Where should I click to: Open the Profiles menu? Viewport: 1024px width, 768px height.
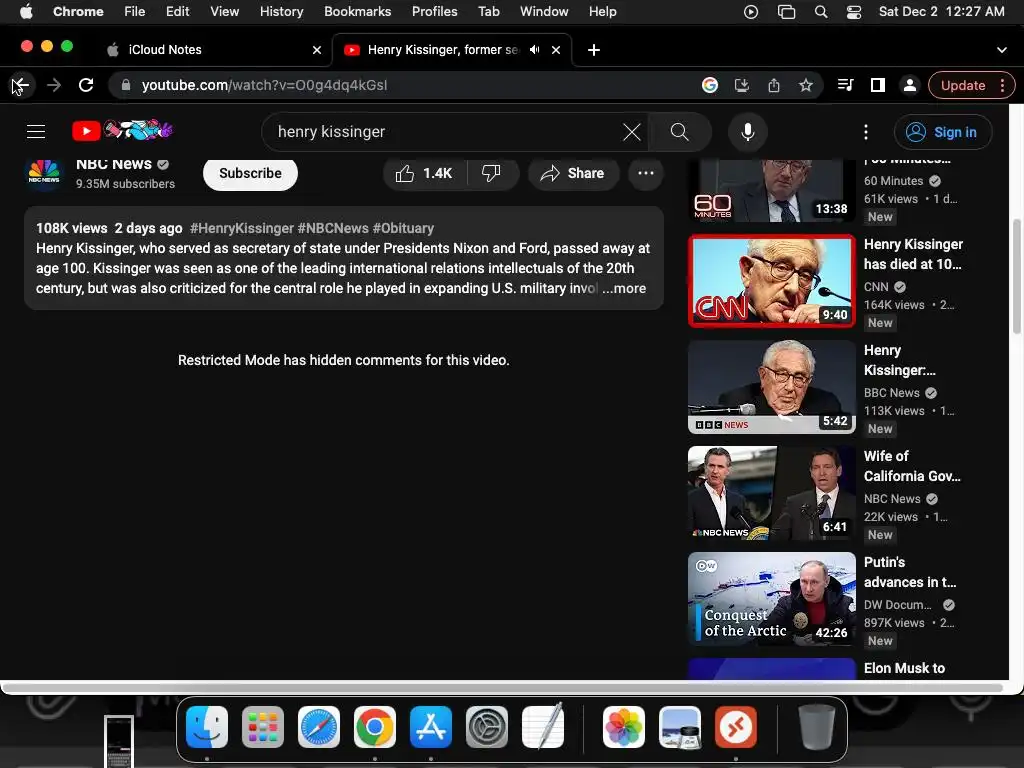pyautogui.click(x=434, y=12)
